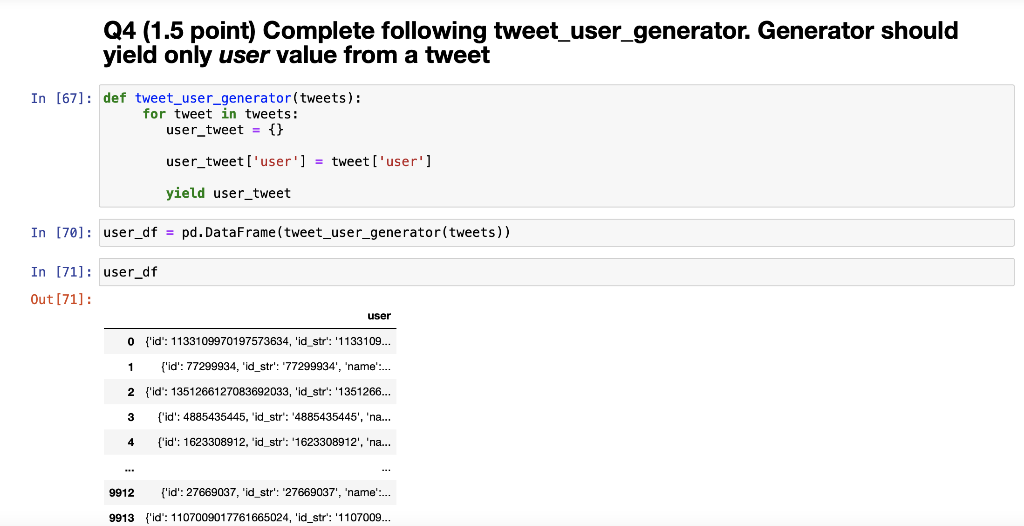Click the row 1 cell with id 77299934
Viewport: 1024px width, 526px height.
click(x=275, y=367)
